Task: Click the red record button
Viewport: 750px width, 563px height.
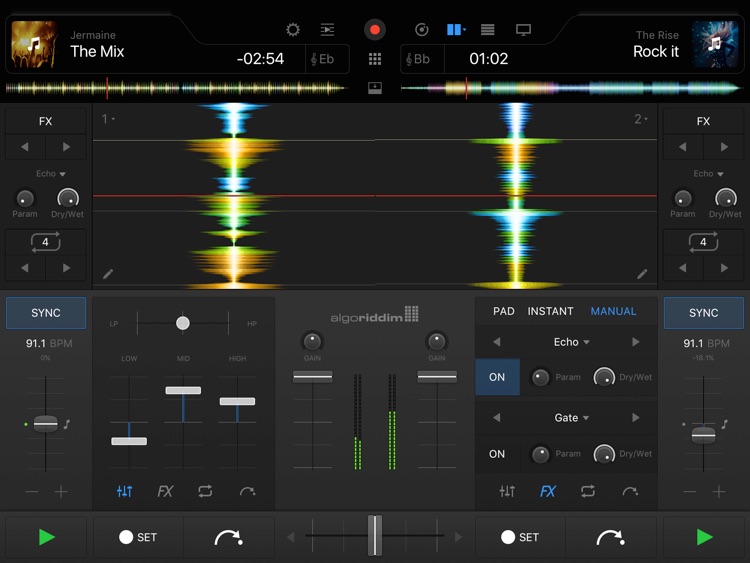Action: 375,30
